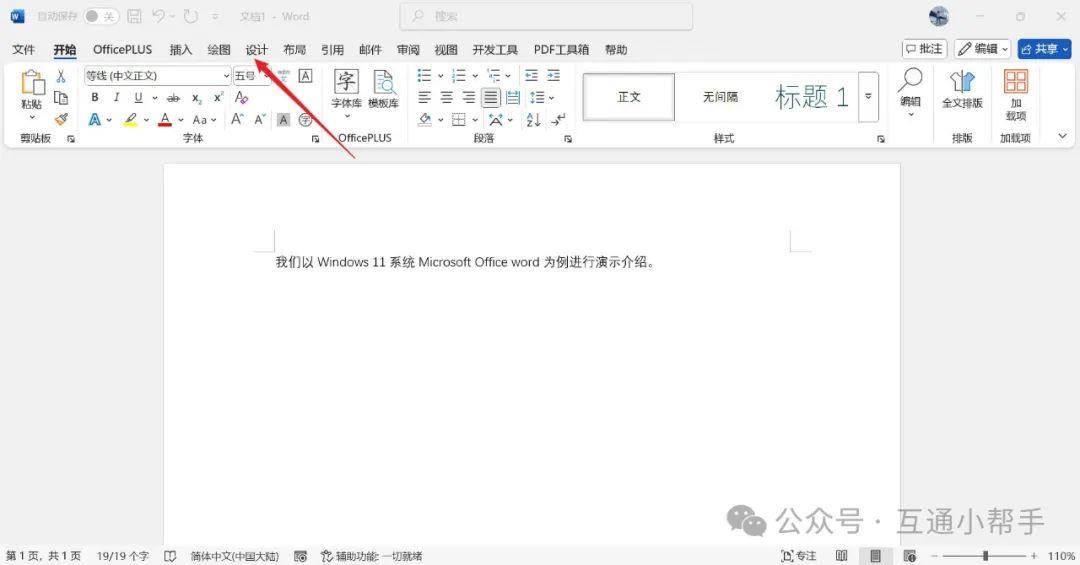Image resolution: width=1080 pixels, height=565 pixels.
Task: Apply superscript formatting
Action: (218, 98)
